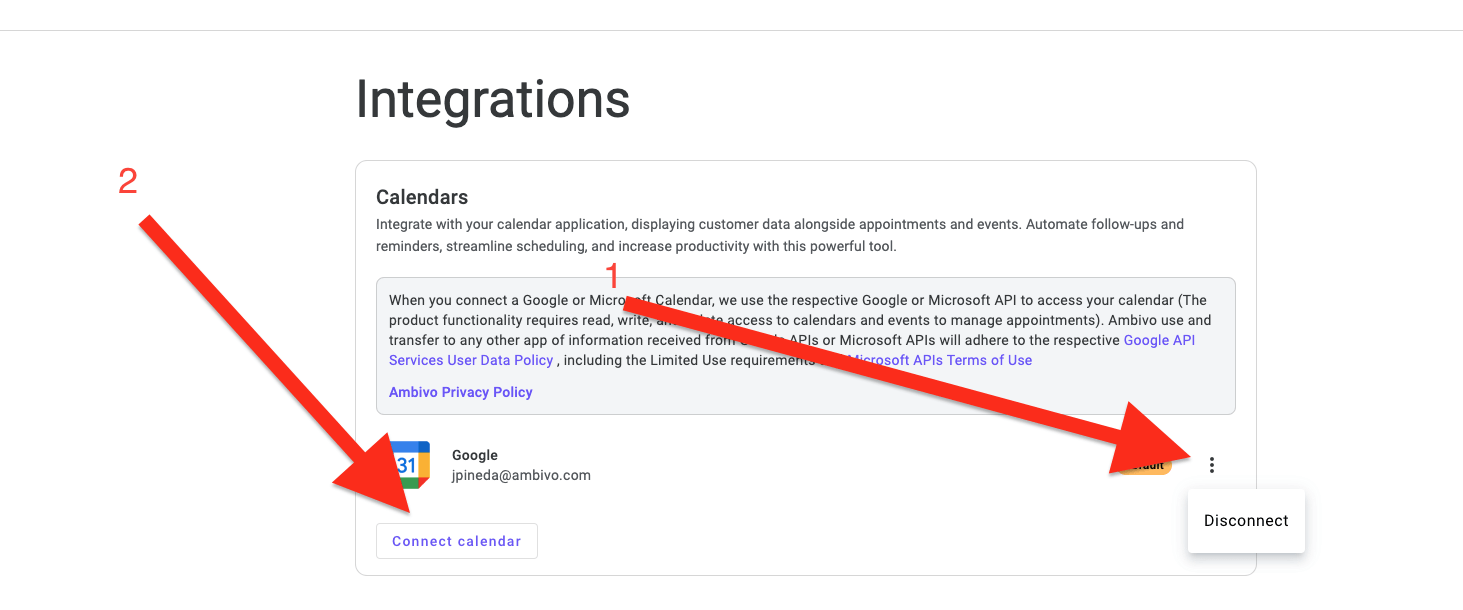Click the jpineda@ambivo.com account email

coord(521,475)
